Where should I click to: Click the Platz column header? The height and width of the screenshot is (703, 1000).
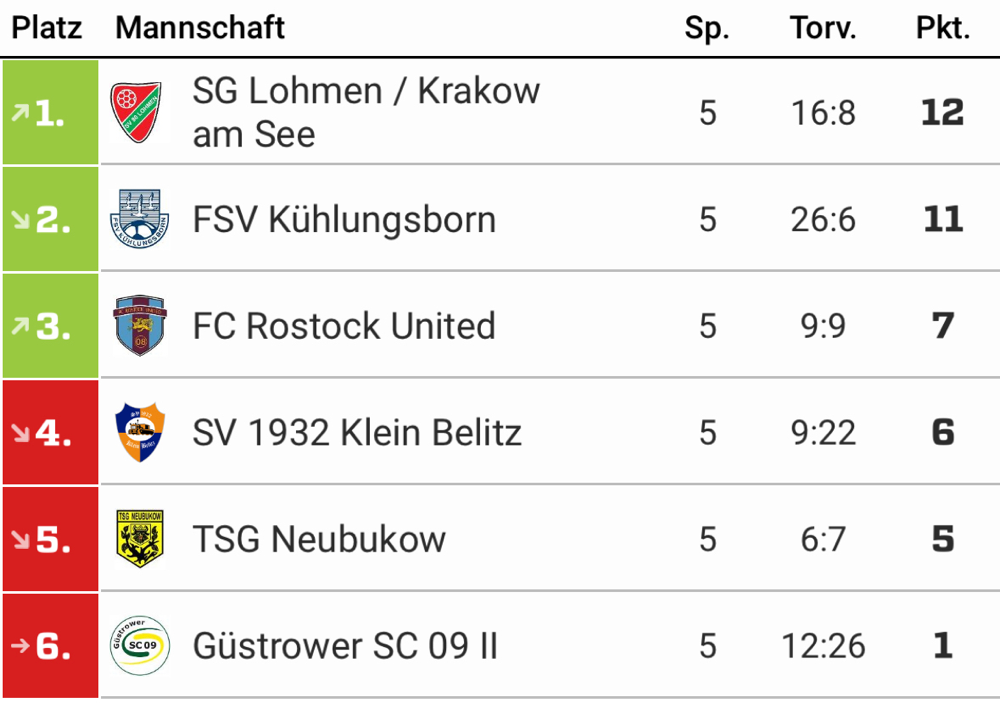click(47, 28)
